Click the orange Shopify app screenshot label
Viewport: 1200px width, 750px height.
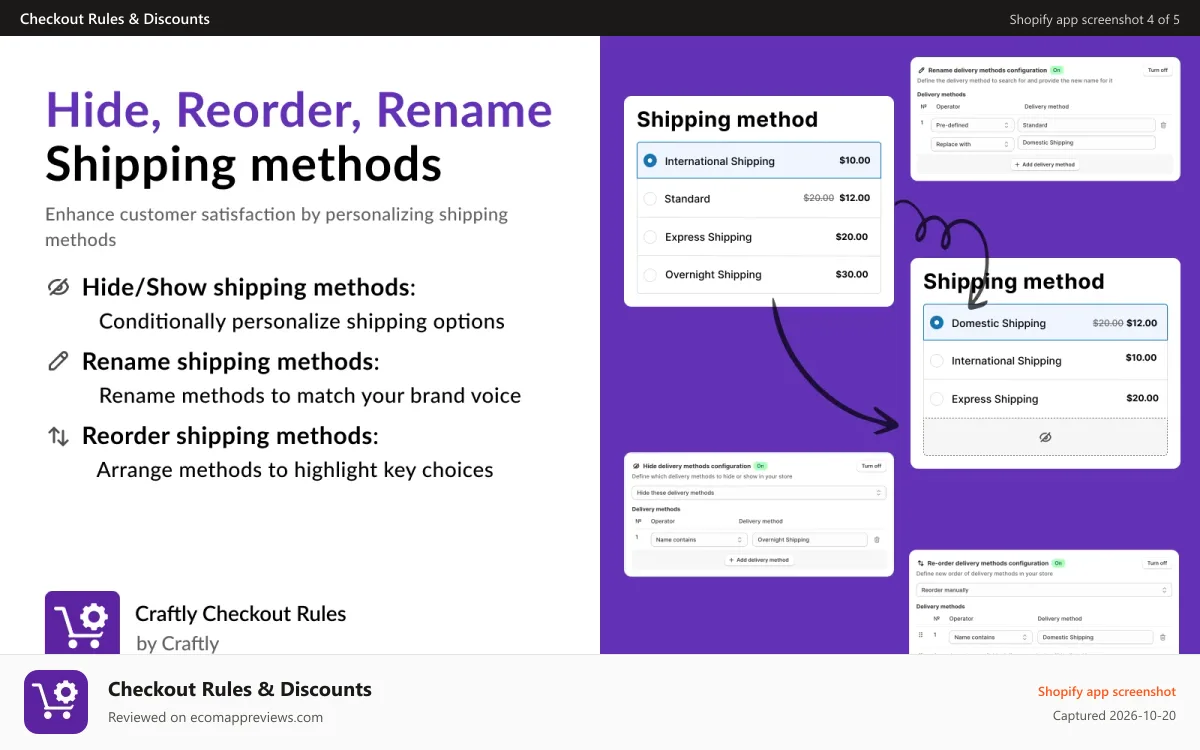tap(1107, 691)
